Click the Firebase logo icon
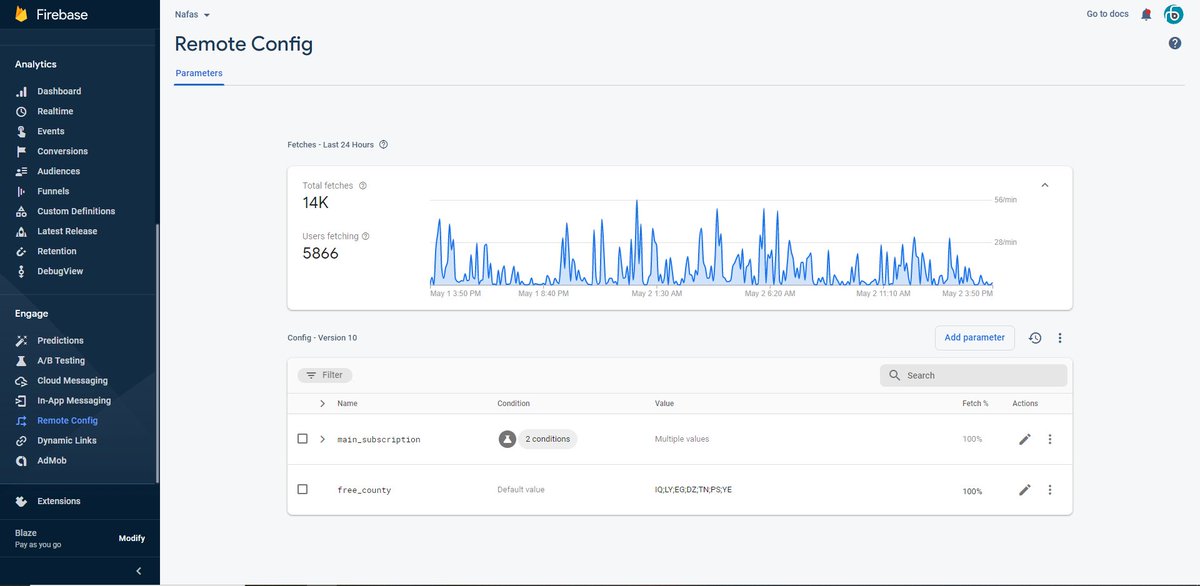Screen dimensions: 1200x586 point(21,14)
